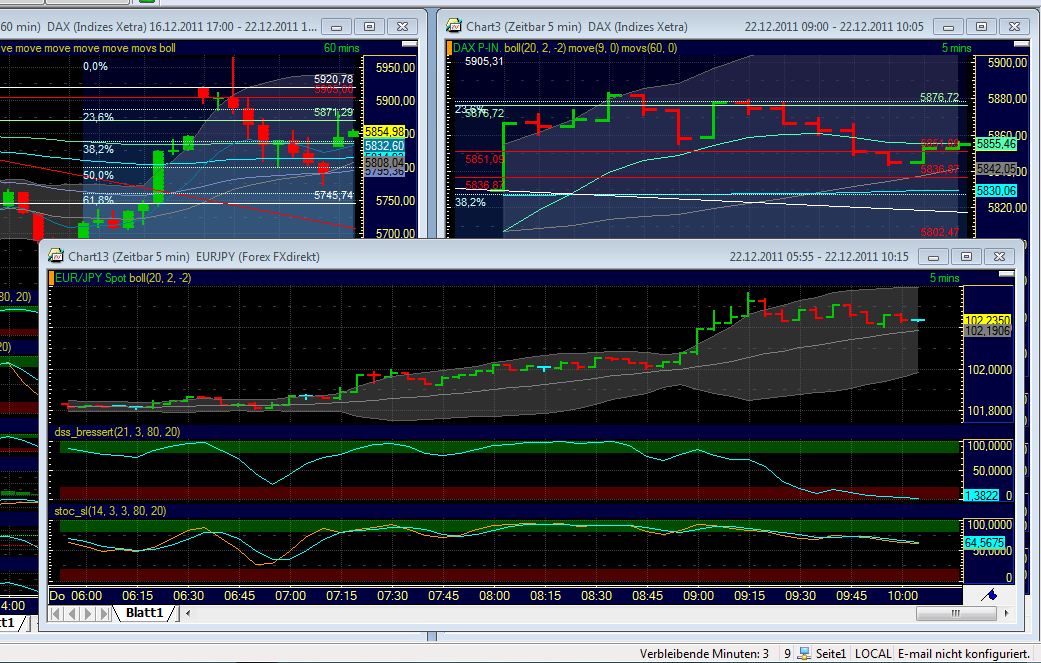Click the boll(20, 2, -2) indicator label
The height and width of the screenshot is (663, 1041).
pyautogui.click(x=160, y=277)
